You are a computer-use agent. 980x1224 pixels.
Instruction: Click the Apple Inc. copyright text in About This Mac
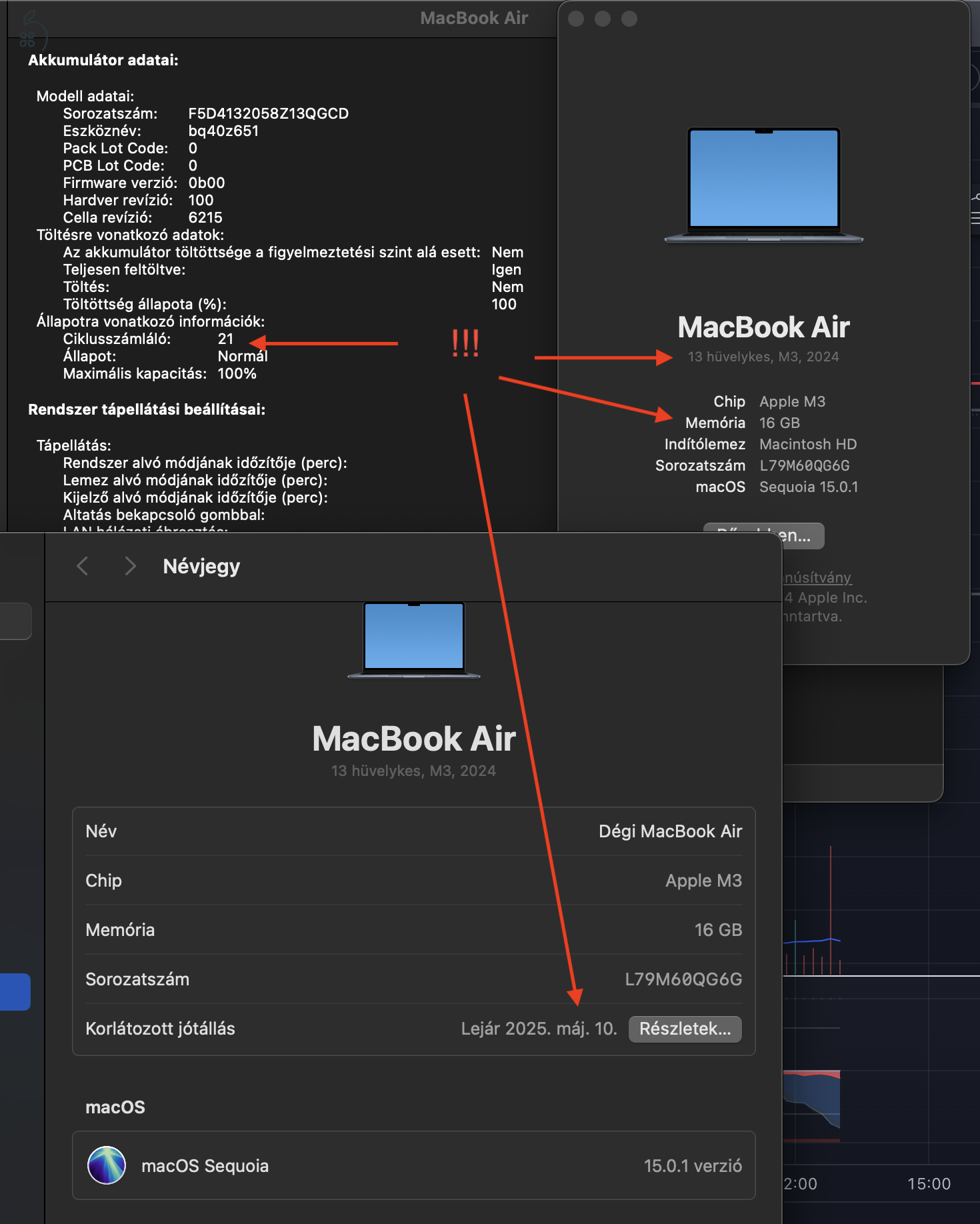coord(825,597)
